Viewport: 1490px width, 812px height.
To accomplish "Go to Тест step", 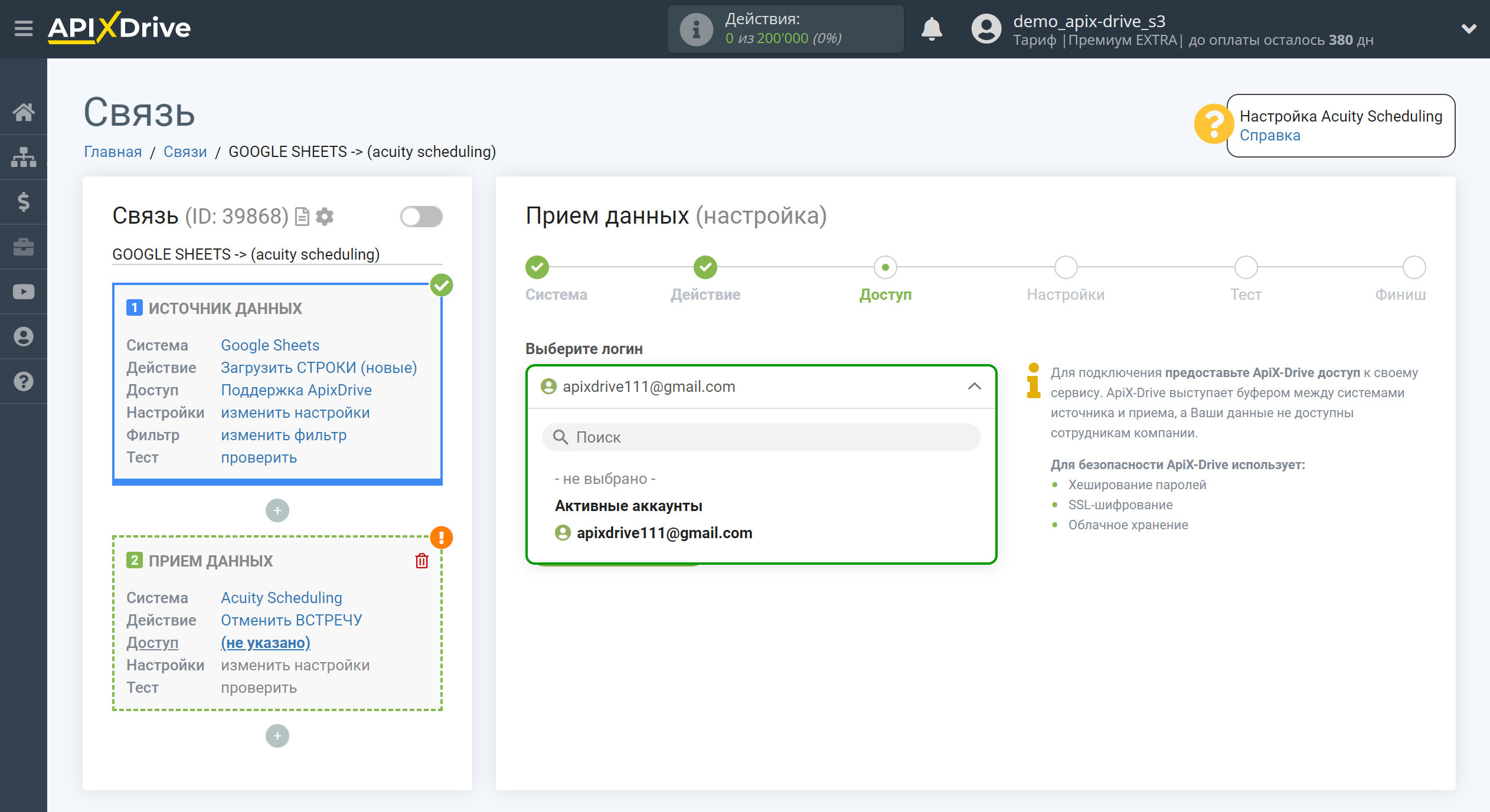I will coord(1246,267).
